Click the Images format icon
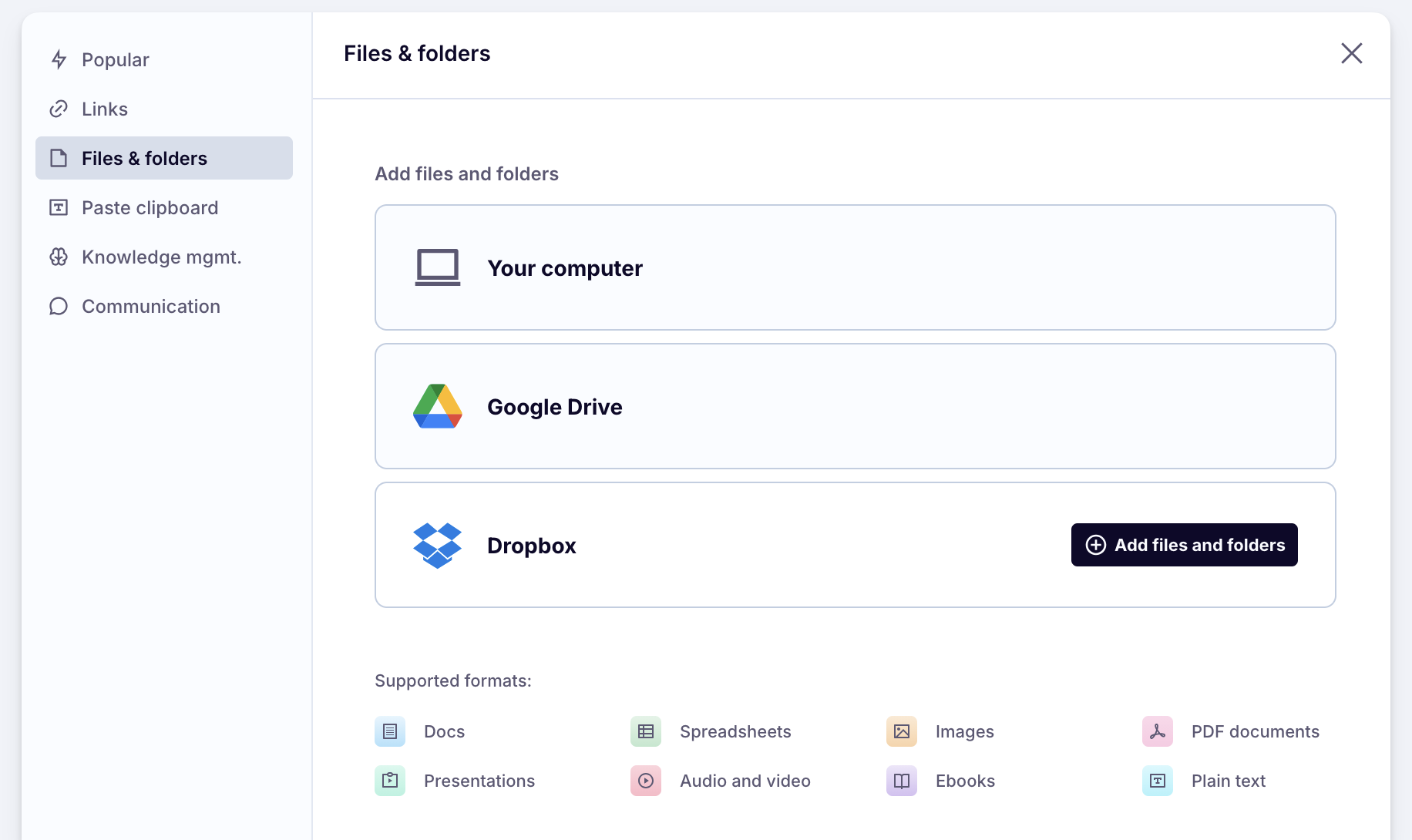Screen dimensions: 1412x840 point(901,731)
